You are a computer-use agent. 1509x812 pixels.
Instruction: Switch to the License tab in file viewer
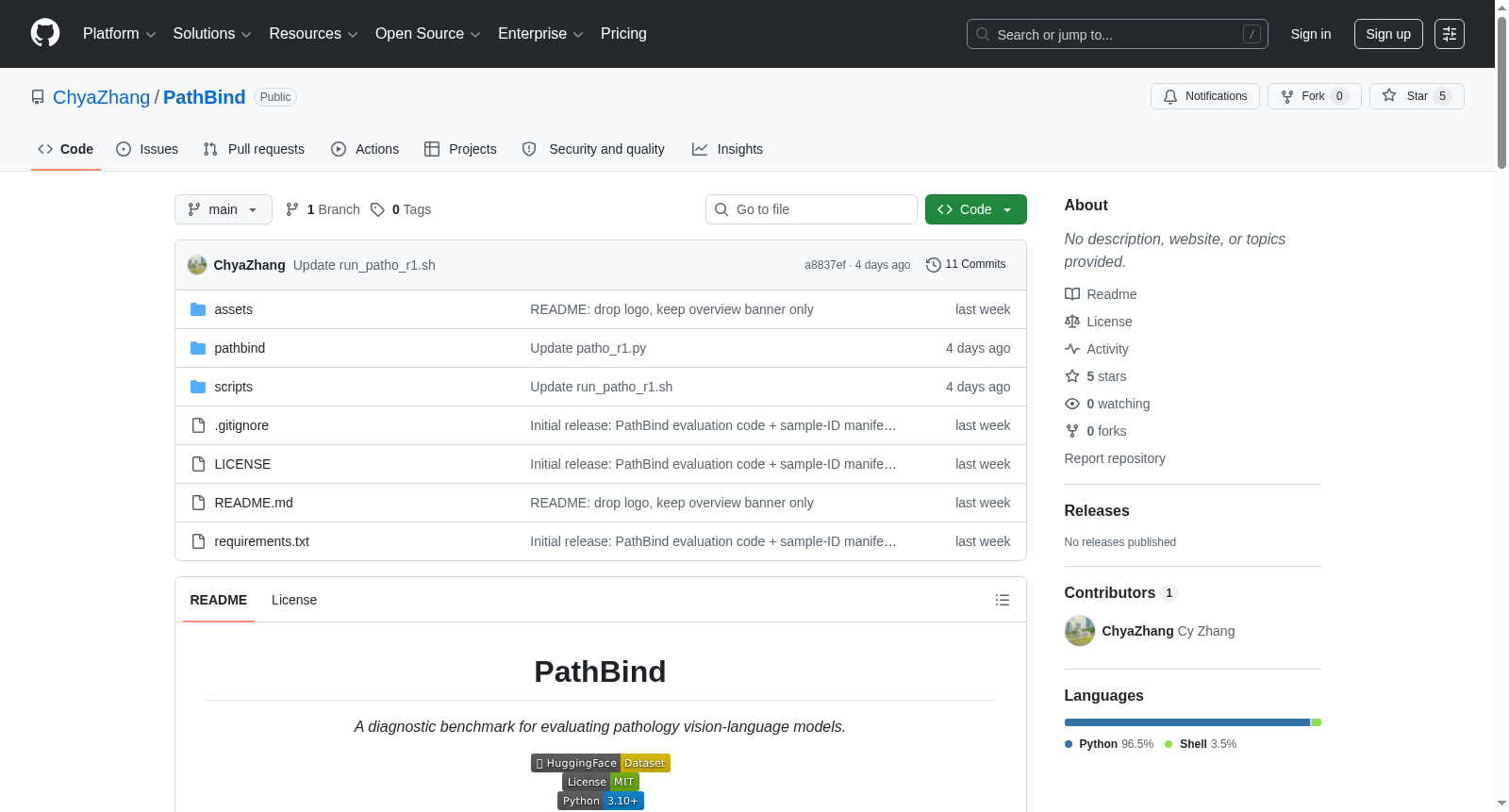[294, 600]
